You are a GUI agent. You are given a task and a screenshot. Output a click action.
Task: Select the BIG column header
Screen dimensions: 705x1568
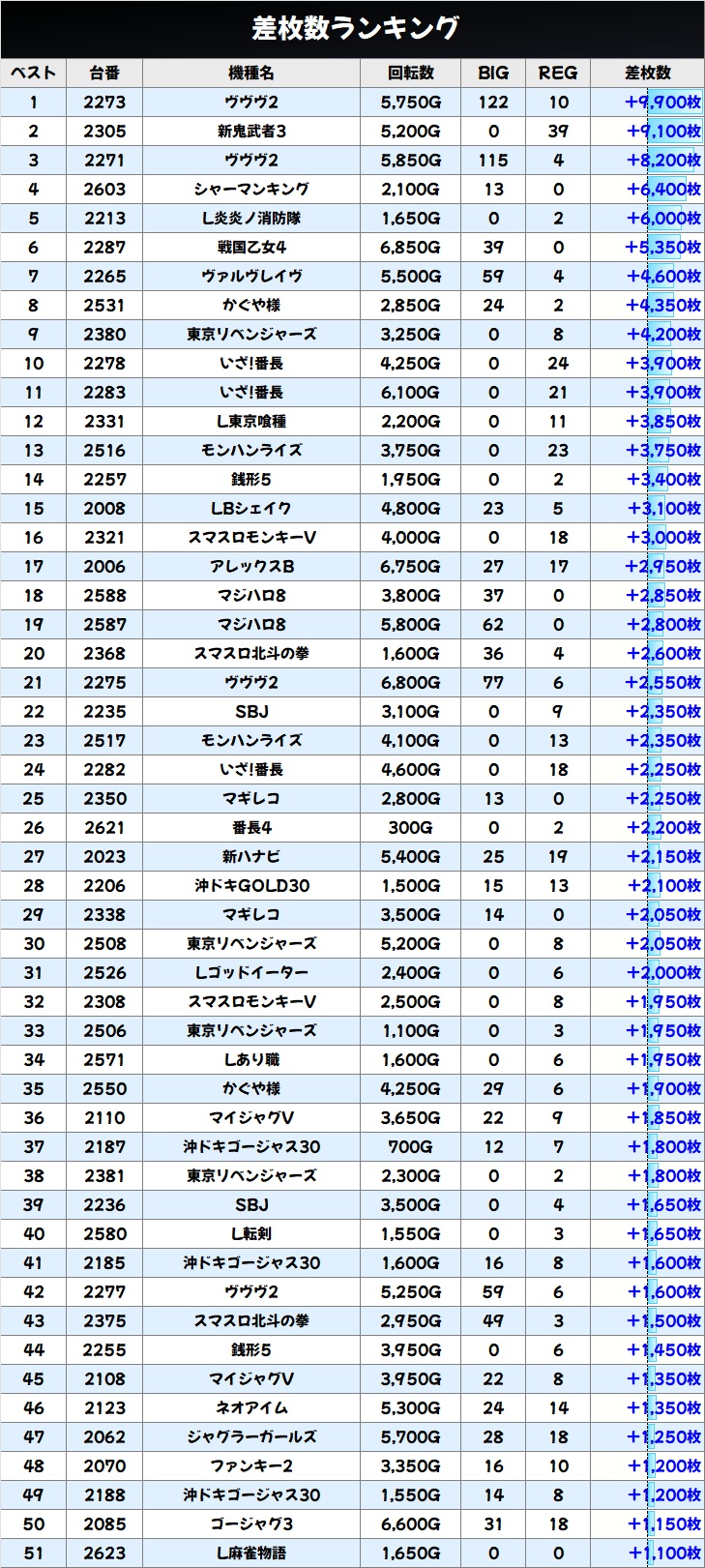493,73
